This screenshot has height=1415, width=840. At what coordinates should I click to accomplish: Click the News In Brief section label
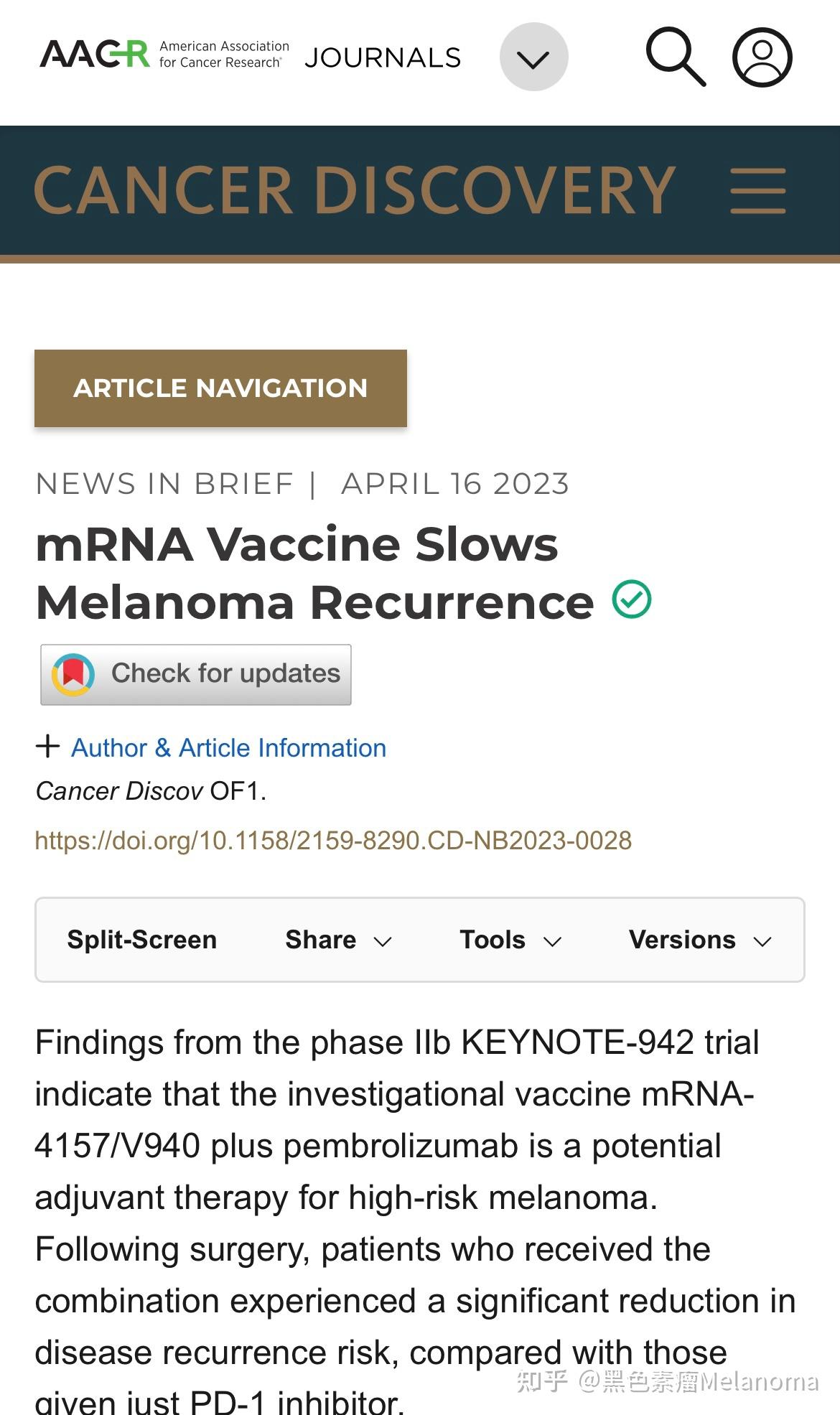pos(164,483)
